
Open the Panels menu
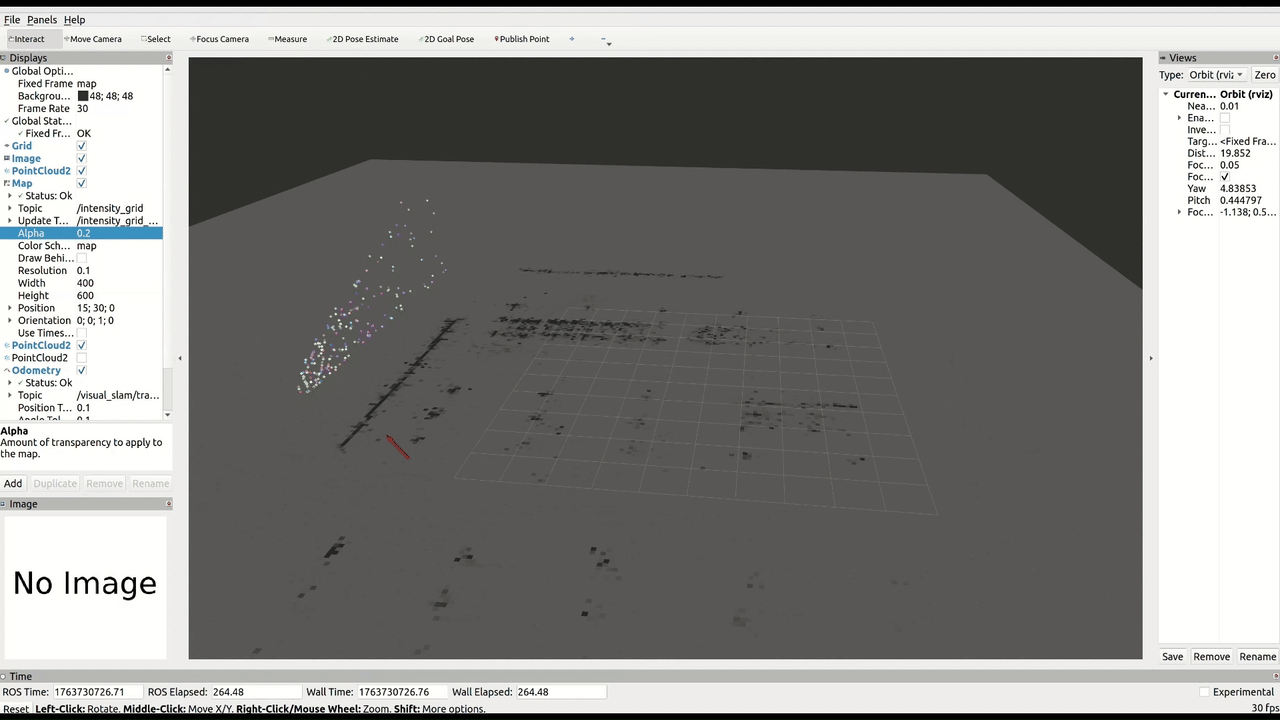coord(41,20)
